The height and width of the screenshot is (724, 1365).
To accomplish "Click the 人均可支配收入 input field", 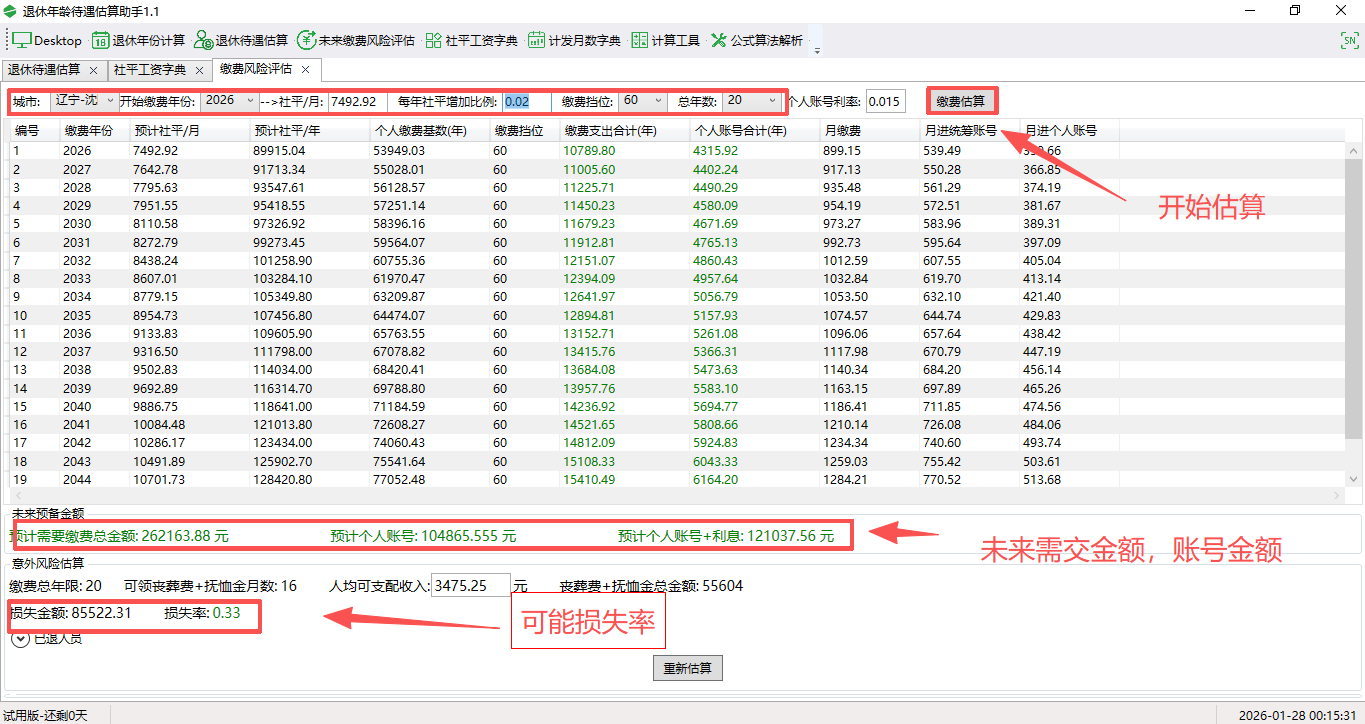I will pyautogui.click(x=470, y=584).
